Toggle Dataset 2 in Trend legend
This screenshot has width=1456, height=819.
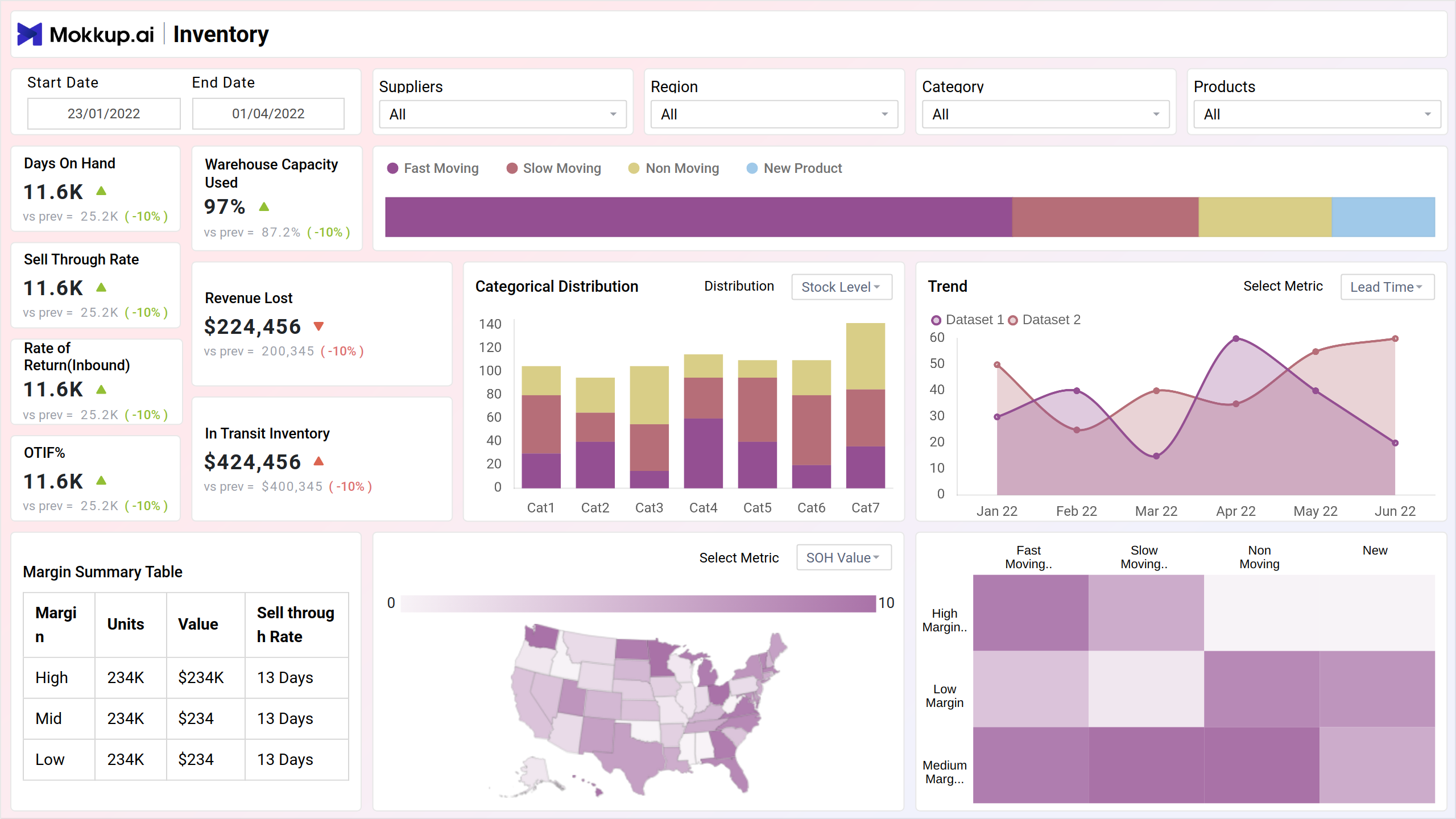[1044, 320]
